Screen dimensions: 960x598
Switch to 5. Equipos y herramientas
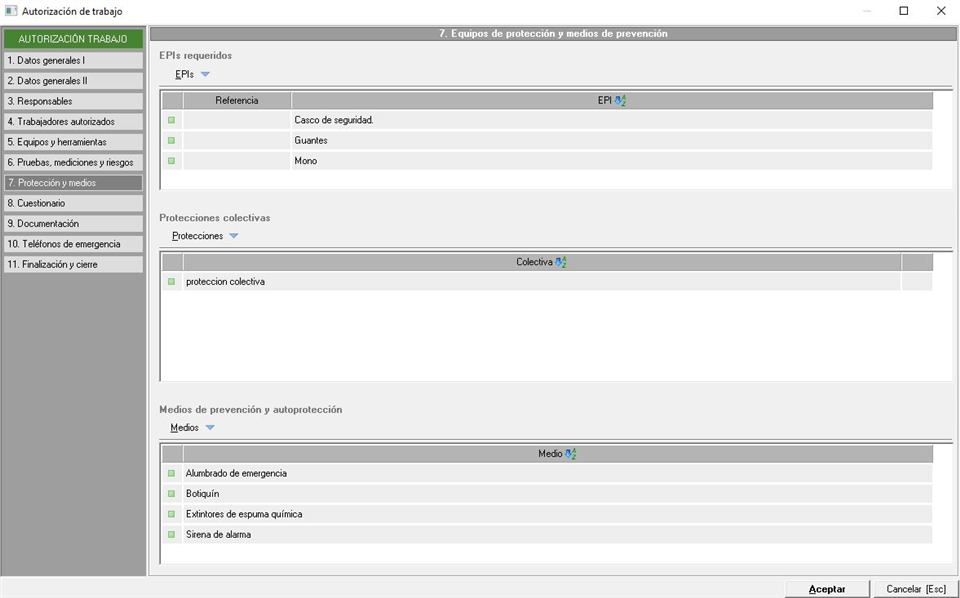(x=73, y=142)
